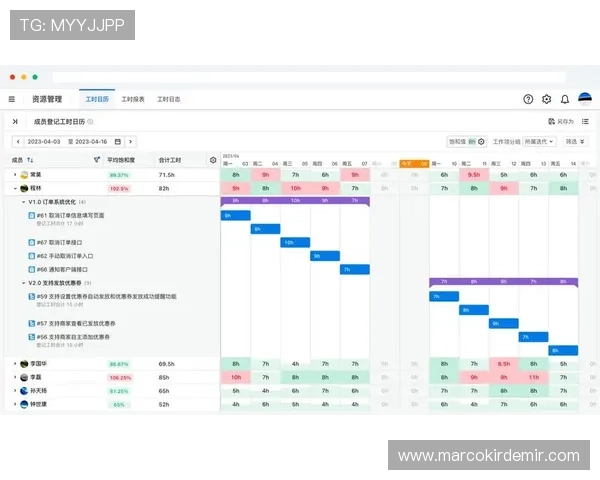
Task: Click the orange 今天 date header
Action: pos(414,163)
